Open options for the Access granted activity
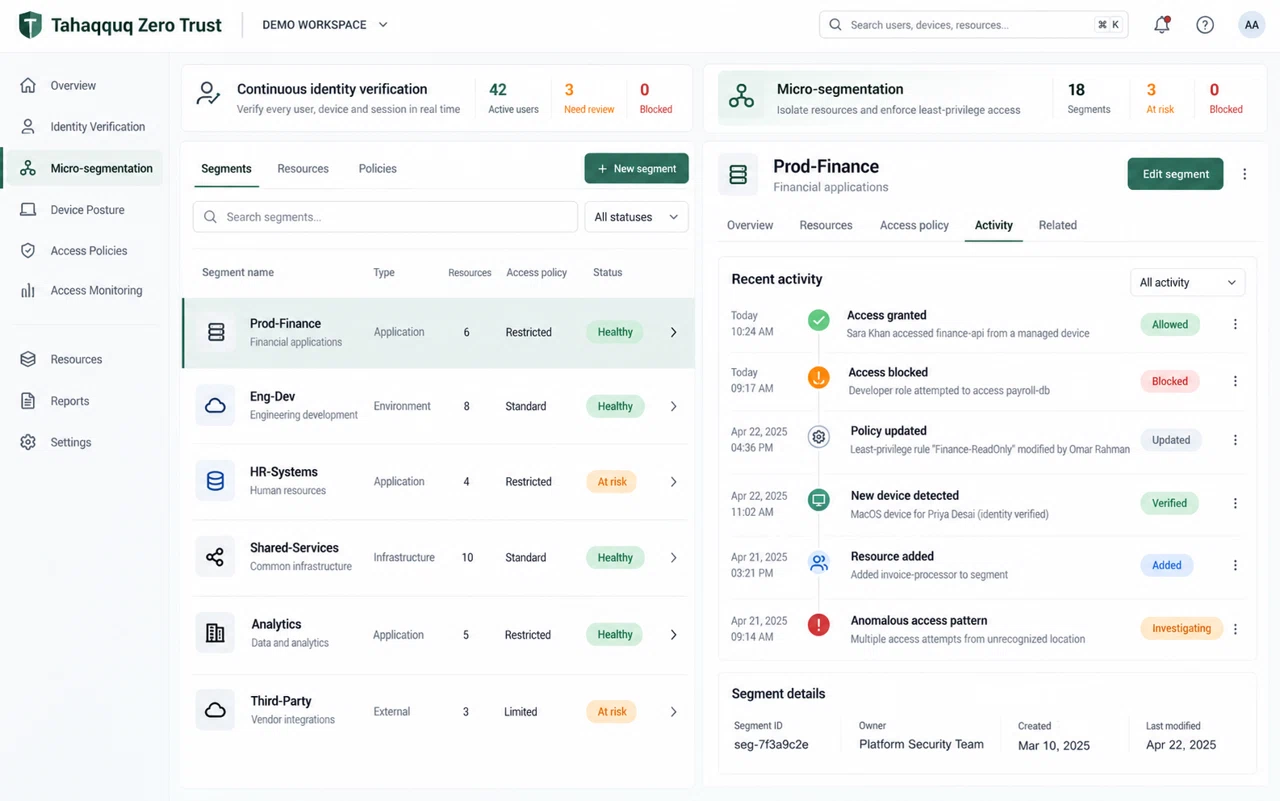1280x801 pixels. [1235, 324]
